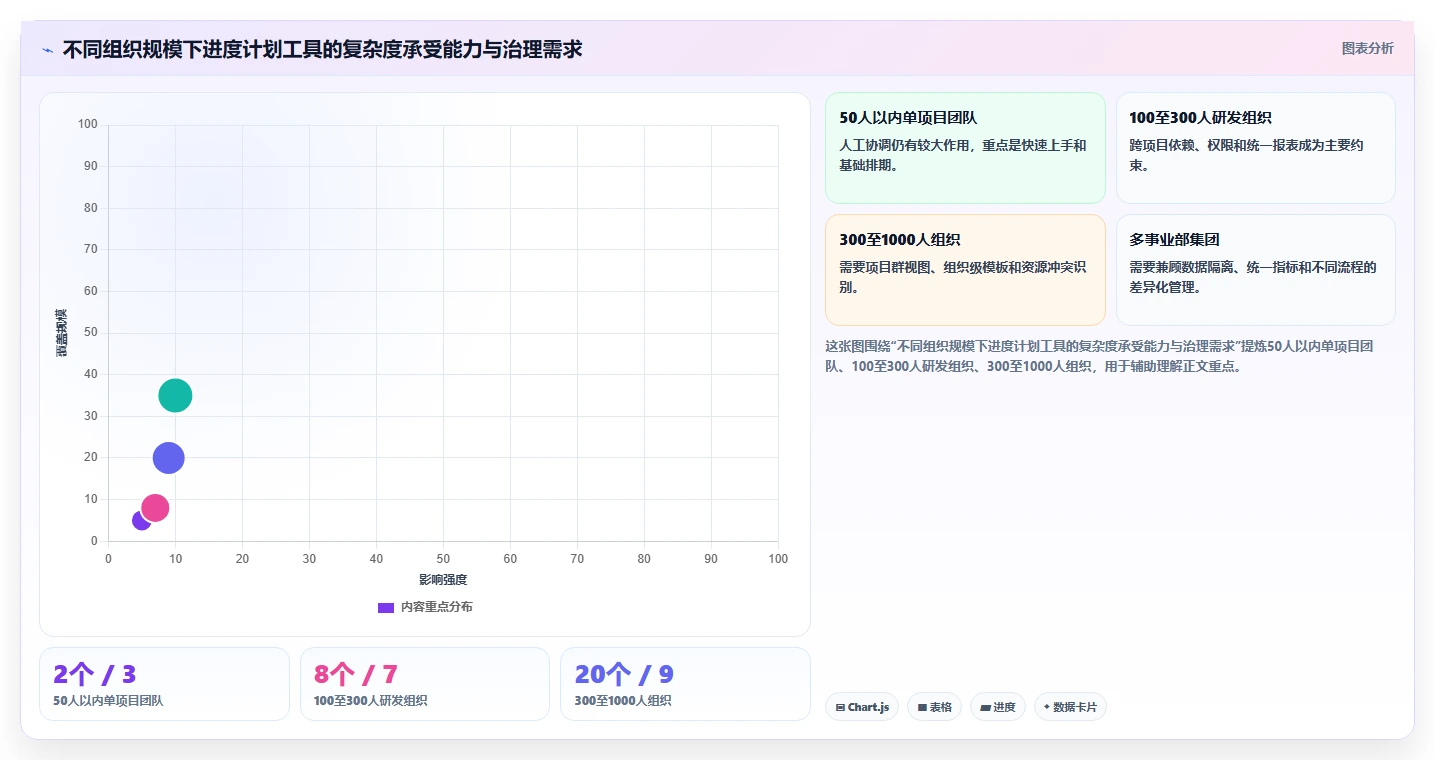
Task: Click the icon in the 进度 chip
Action: tap(985, 707)
